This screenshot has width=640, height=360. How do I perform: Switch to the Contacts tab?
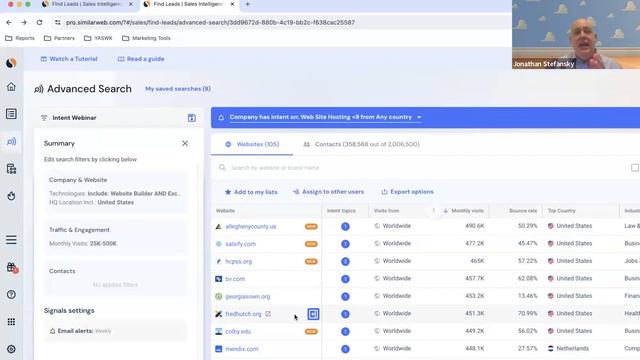pyautogui.click(x=361, y=144)
